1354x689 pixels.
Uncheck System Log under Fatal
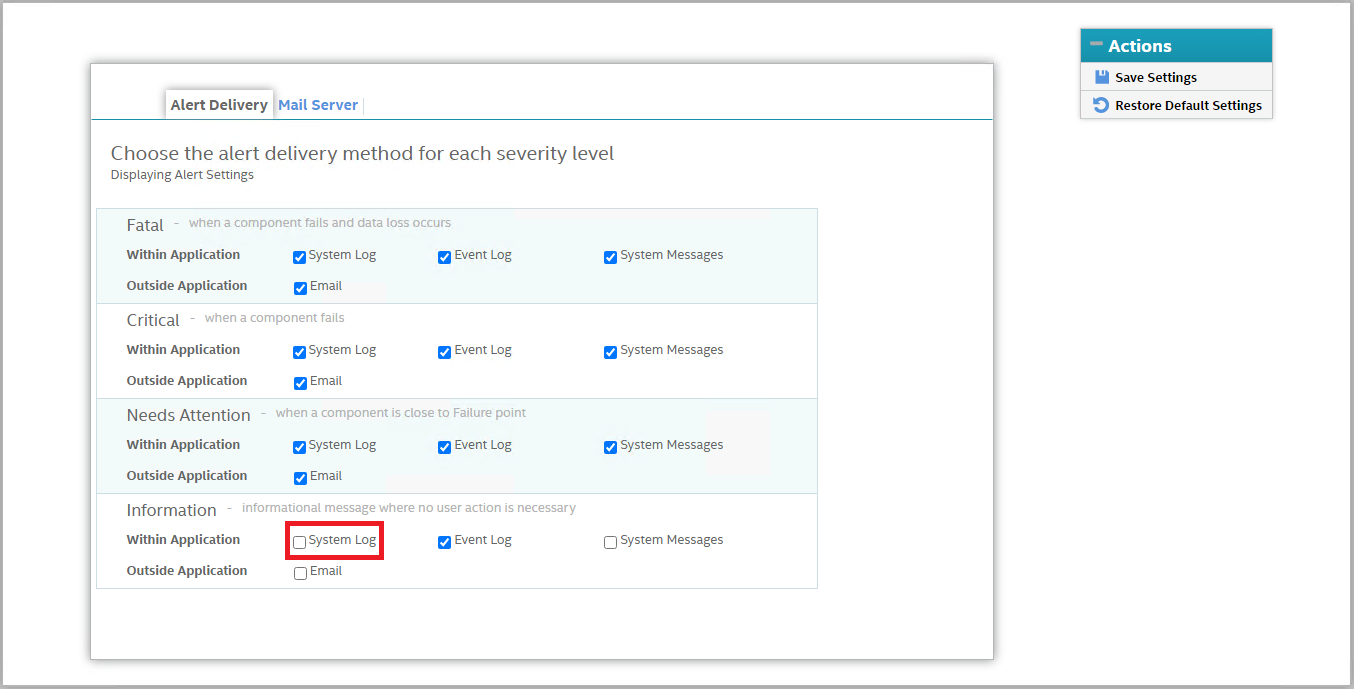tap(300, 257)
